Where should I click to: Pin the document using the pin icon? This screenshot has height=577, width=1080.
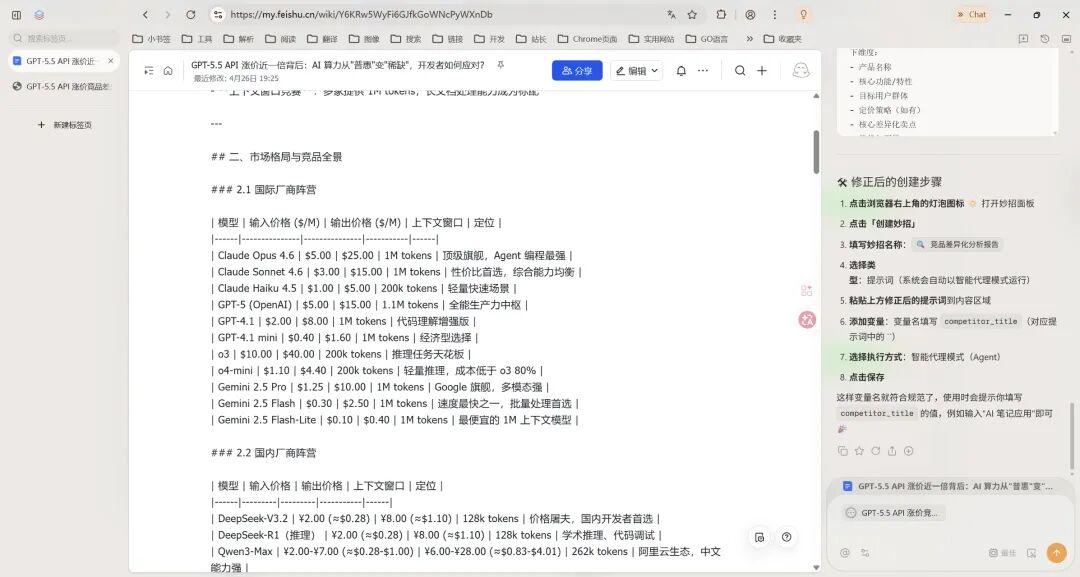pyautogui.click(x=502, y=64)
